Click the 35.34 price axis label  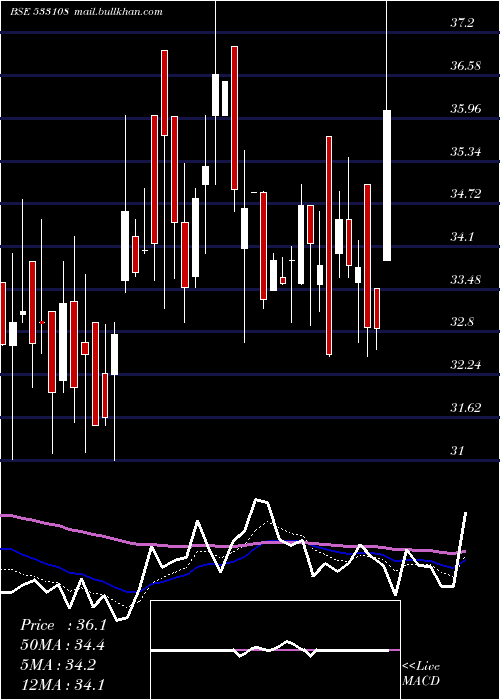click(x=465, y=152)
